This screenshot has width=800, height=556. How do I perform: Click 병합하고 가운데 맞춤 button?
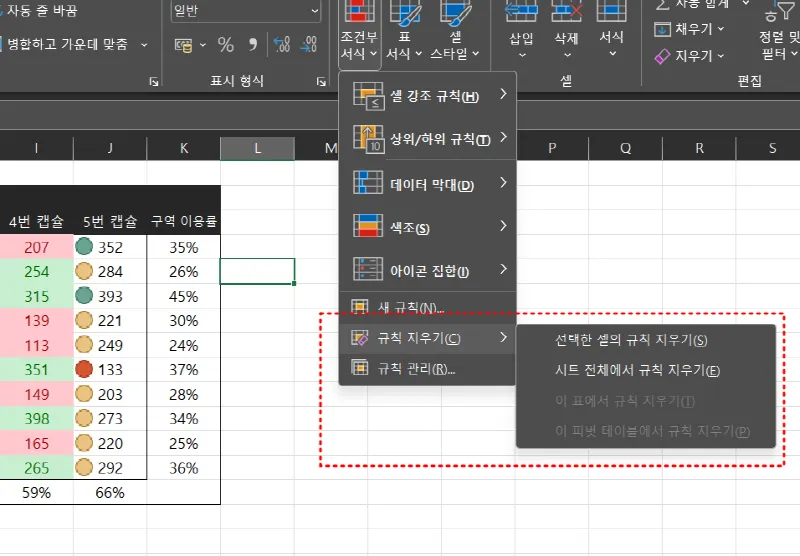pos(66,44)
